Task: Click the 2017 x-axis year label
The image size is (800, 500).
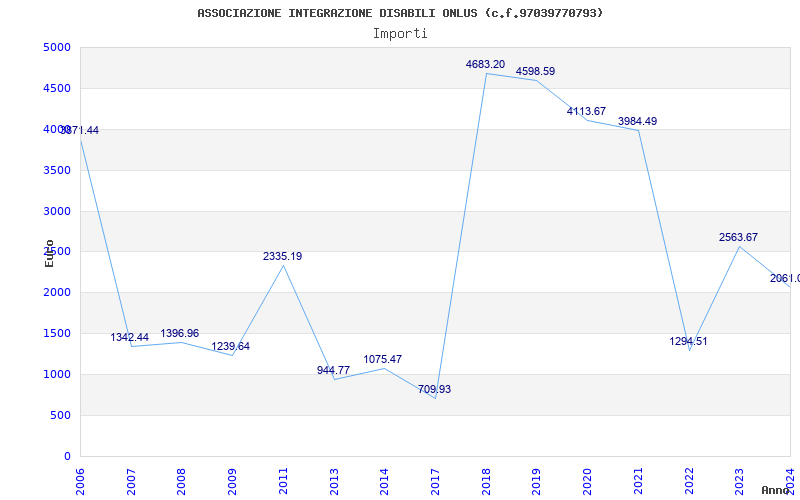Action: (435, 482)
